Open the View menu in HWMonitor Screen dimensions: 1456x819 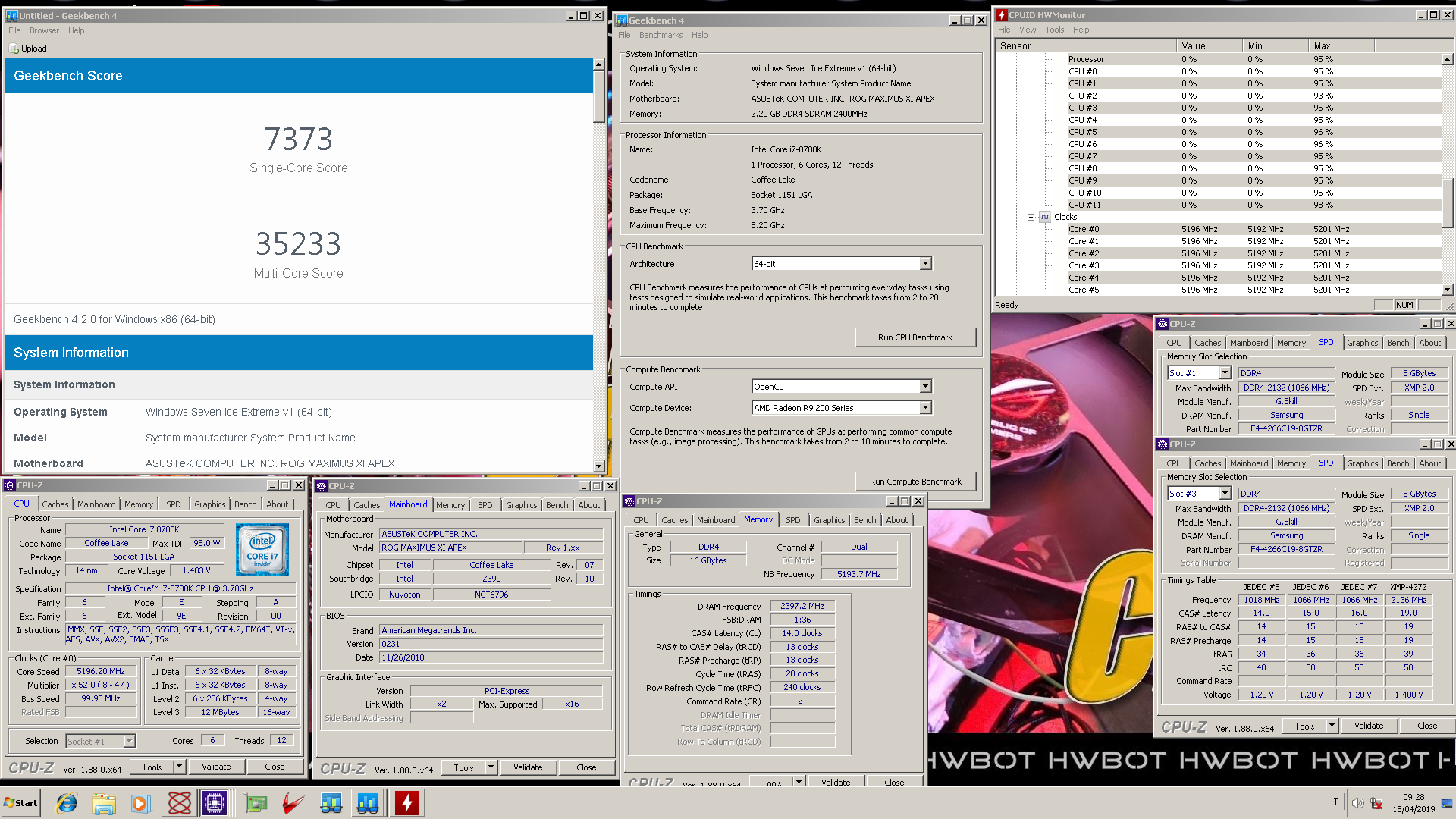[x=1028, y=30]
